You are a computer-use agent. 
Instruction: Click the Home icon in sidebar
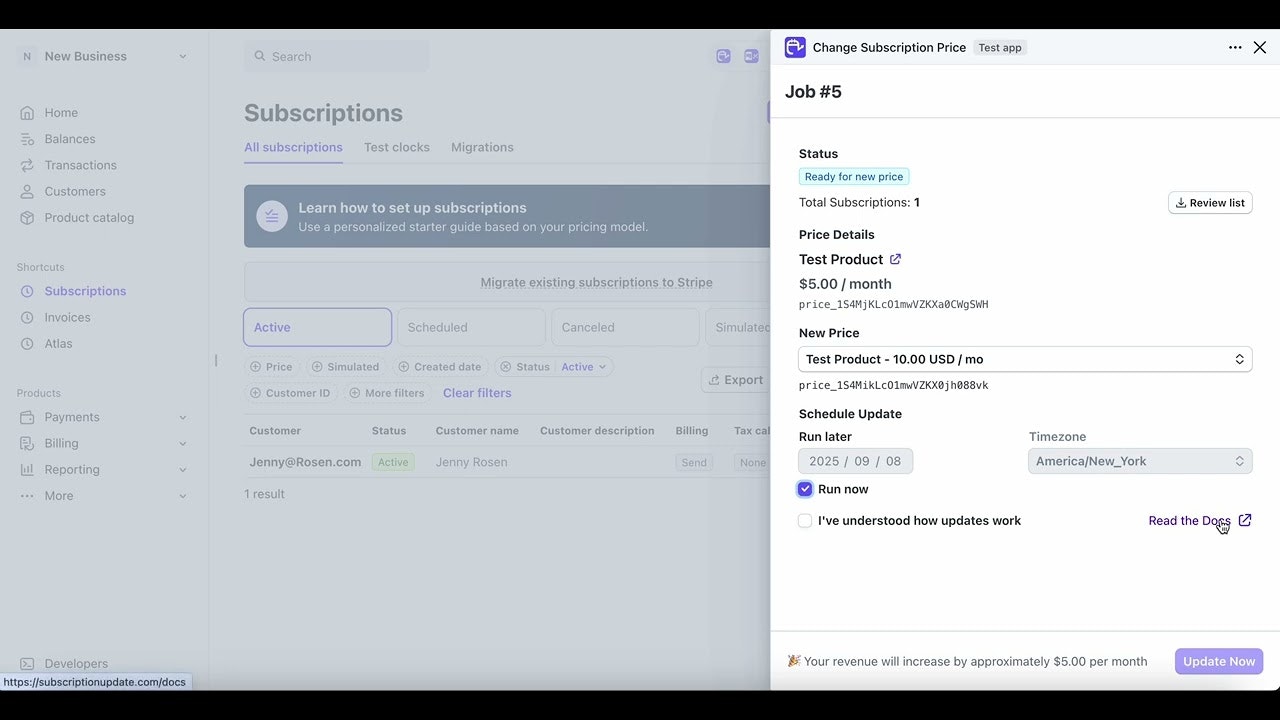click(x=27, y=113)
